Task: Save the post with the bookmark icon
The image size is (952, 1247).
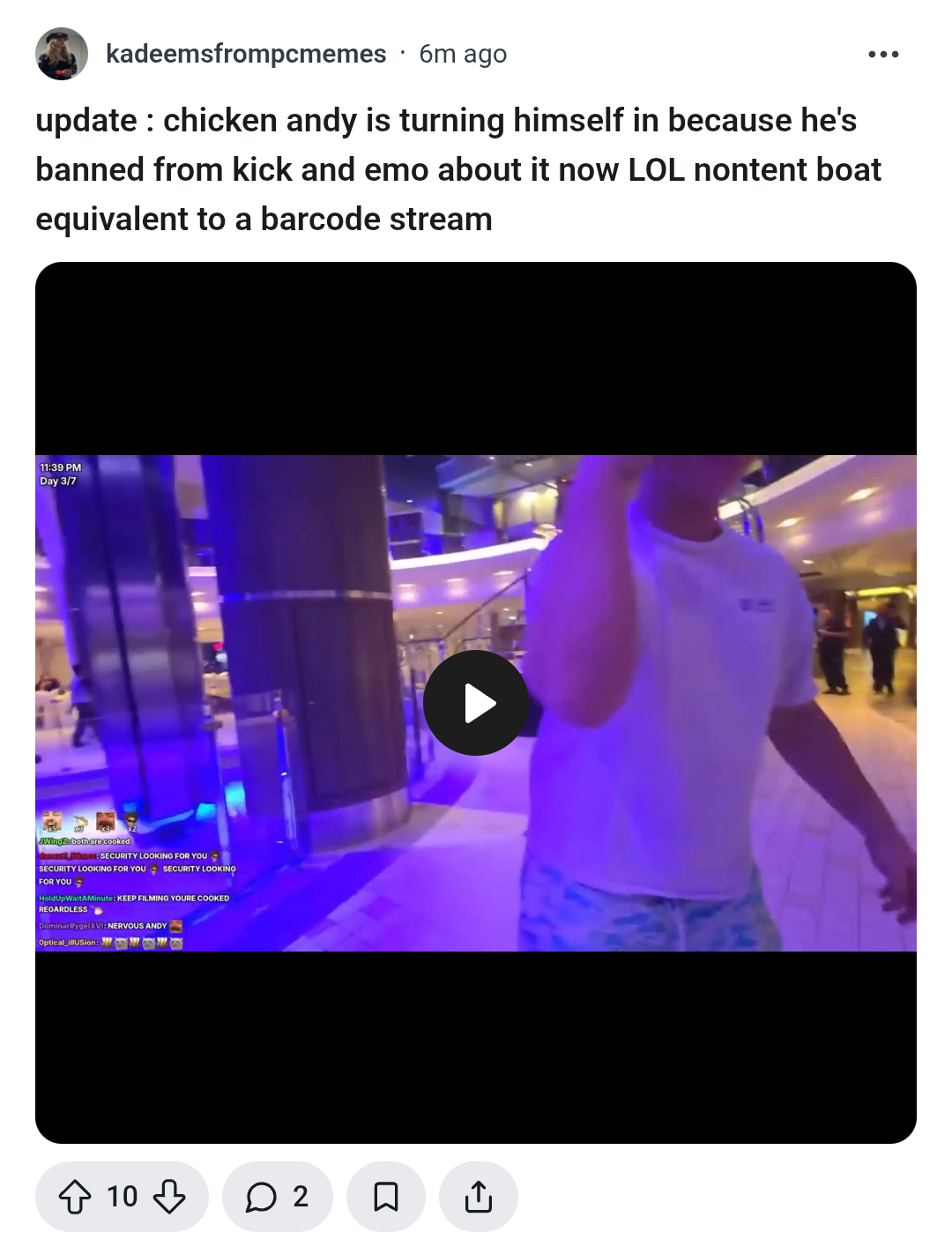Action: coord(386,1197)
